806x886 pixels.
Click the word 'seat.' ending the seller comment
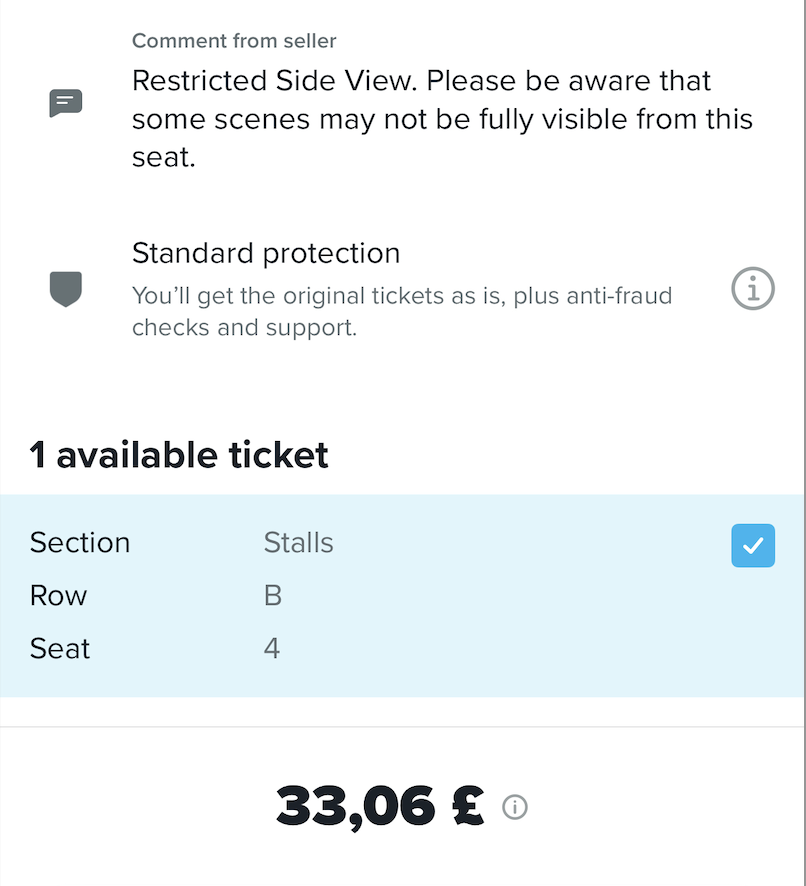(163, 157)
